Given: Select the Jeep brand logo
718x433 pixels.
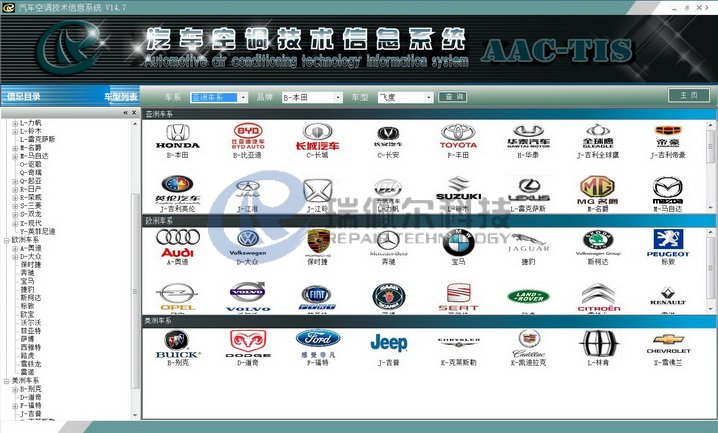Looking at the screenshot, I should pos(388,343).
